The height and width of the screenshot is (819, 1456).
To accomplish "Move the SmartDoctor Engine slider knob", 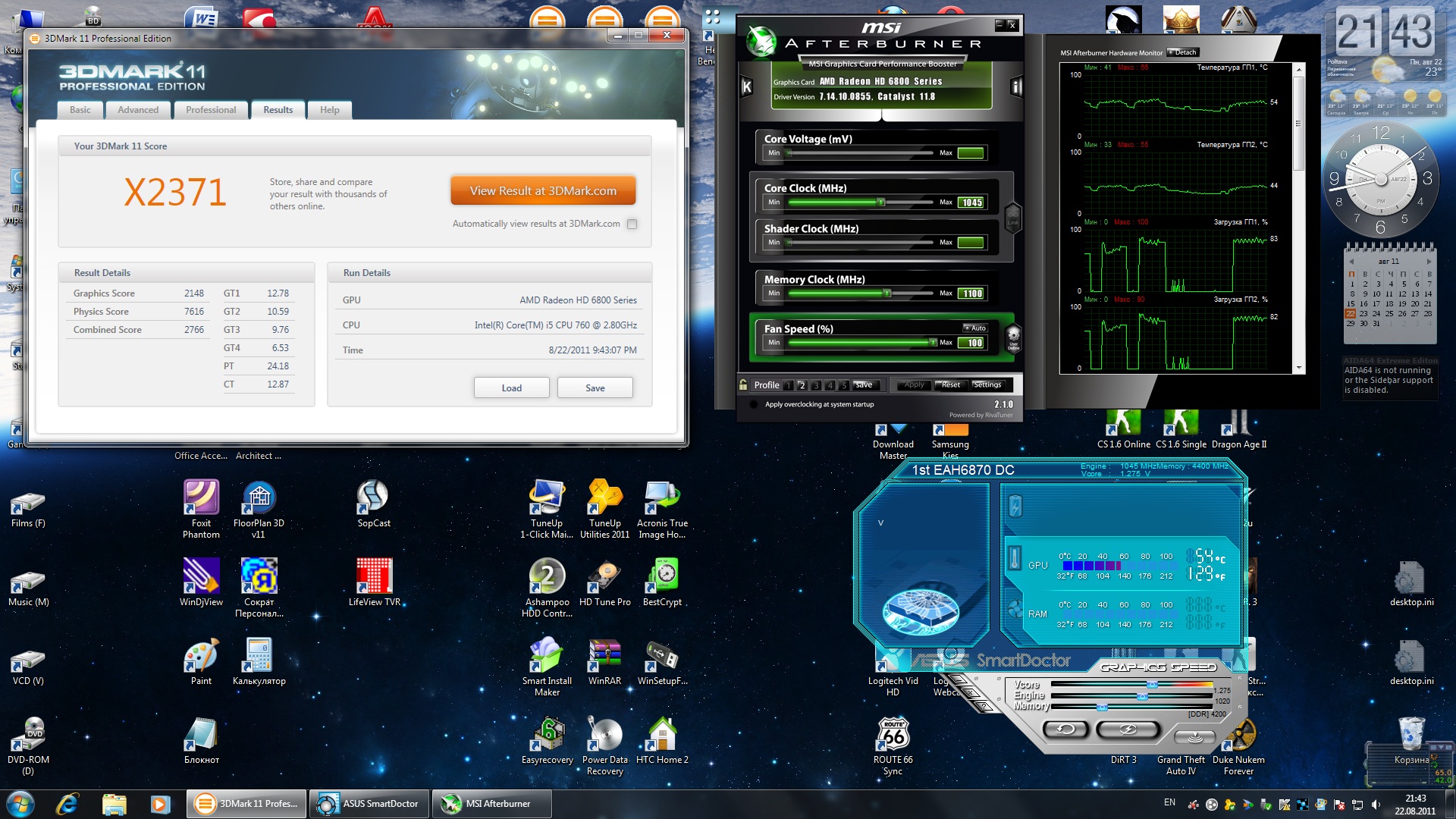I will click(1142, 696).
